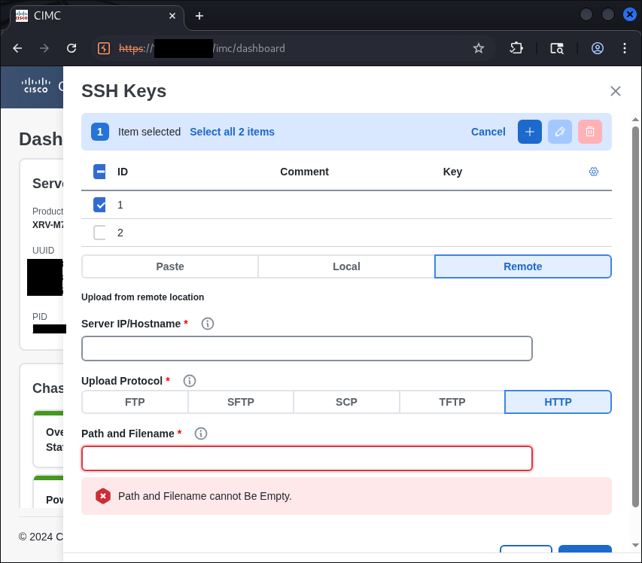The image size is (642, 563).
Task: Click the Comment column header
Action: coord(304,172)
